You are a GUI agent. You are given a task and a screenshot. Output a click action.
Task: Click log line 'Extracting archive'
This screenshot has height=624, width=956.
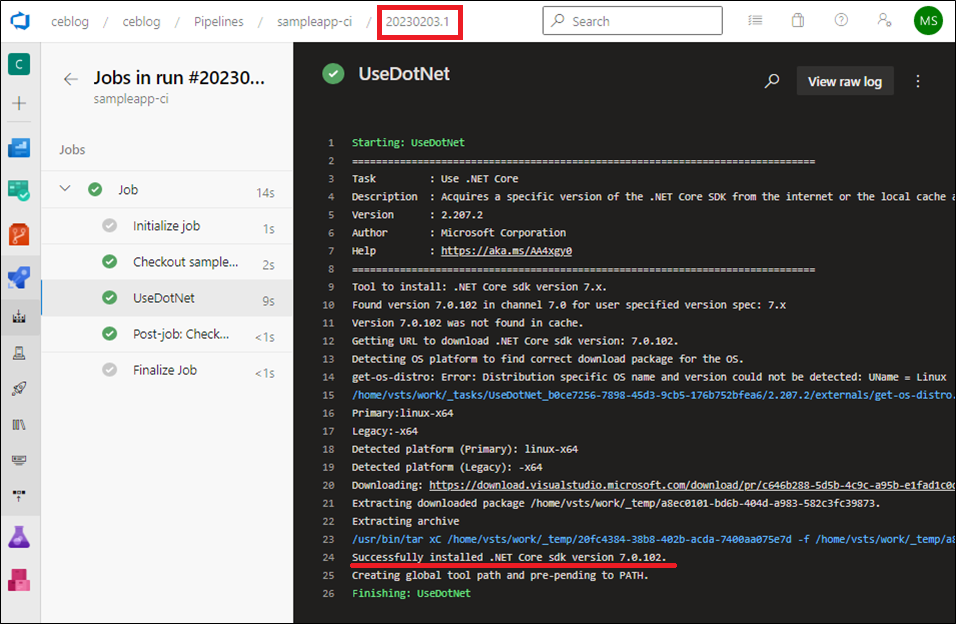click(x=405, y=521)
